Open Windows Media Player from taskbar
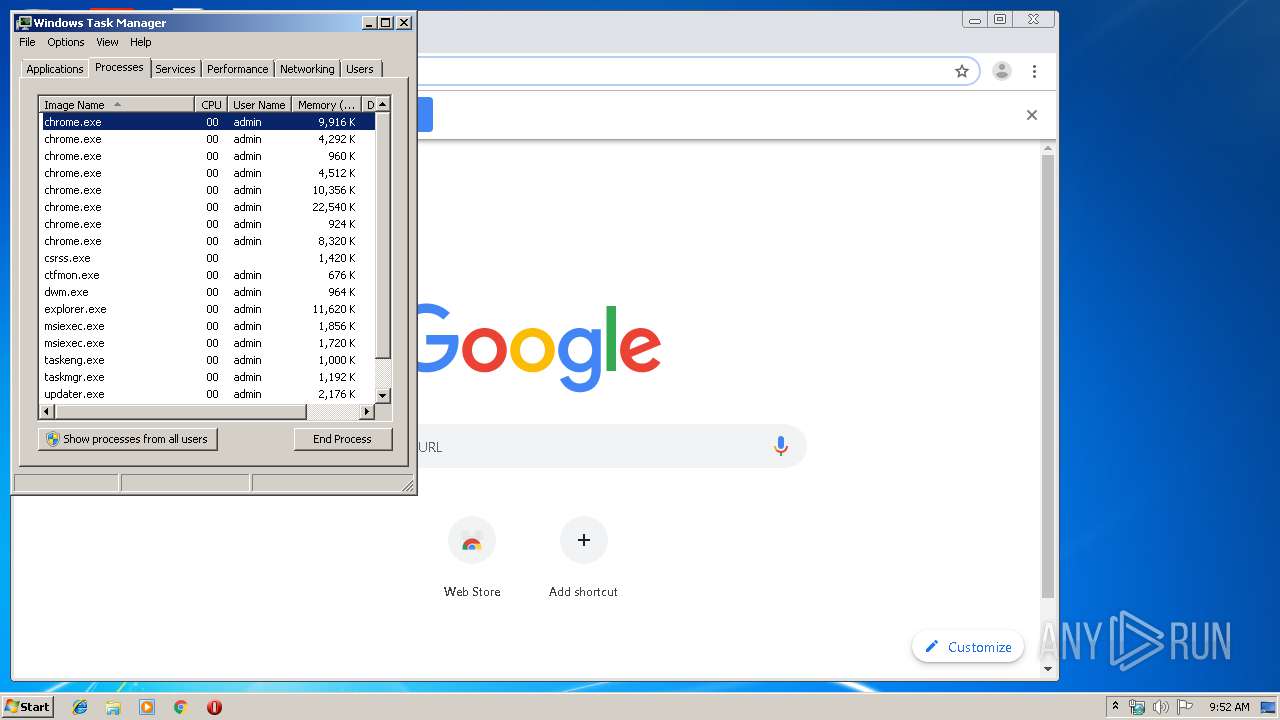The height and width of the screenshot is (720, 1280). coord(147,707)
